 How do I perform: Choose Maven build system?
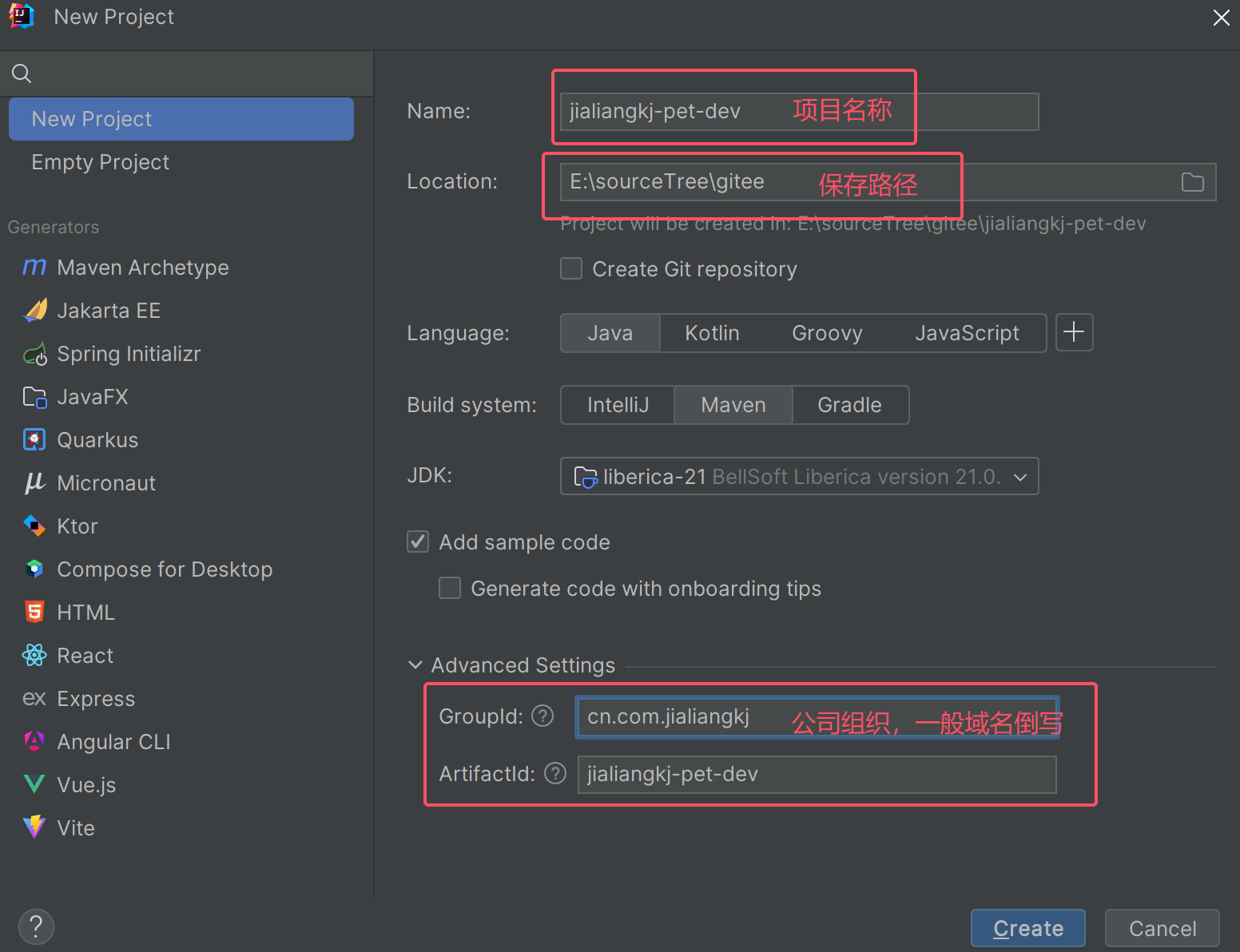733,405
